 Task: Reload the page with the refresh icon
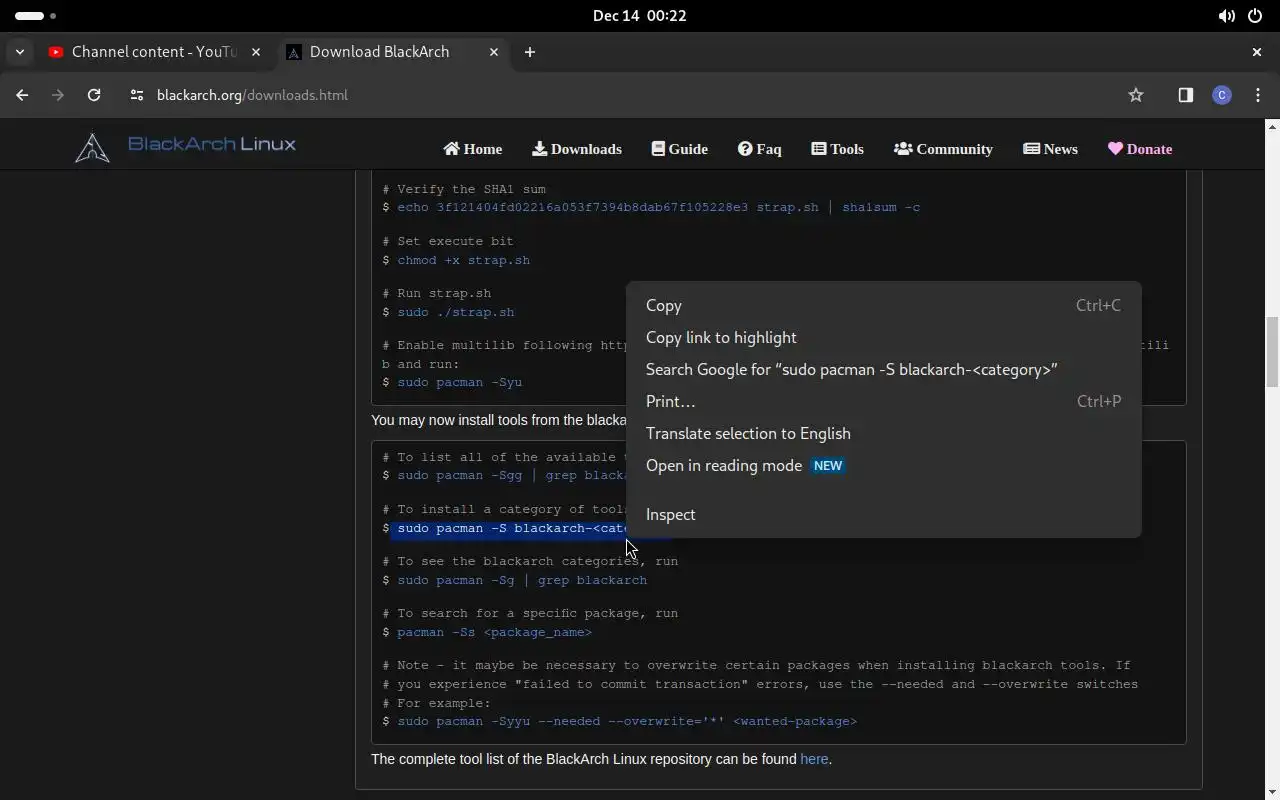(x=94, y=95)
